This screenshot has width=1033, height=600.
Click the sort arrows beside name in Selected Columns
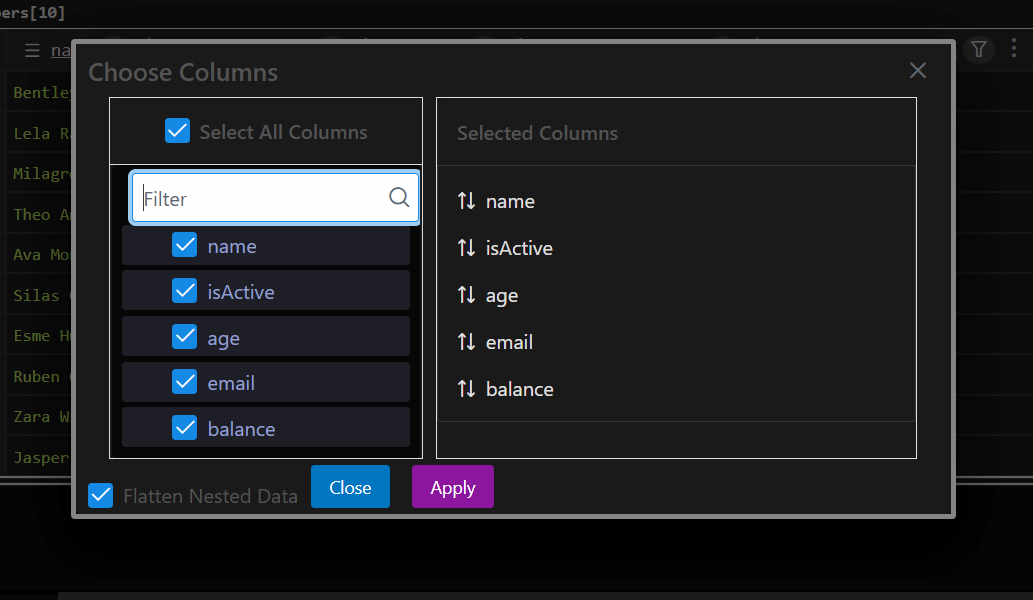(x=467, y=201)
